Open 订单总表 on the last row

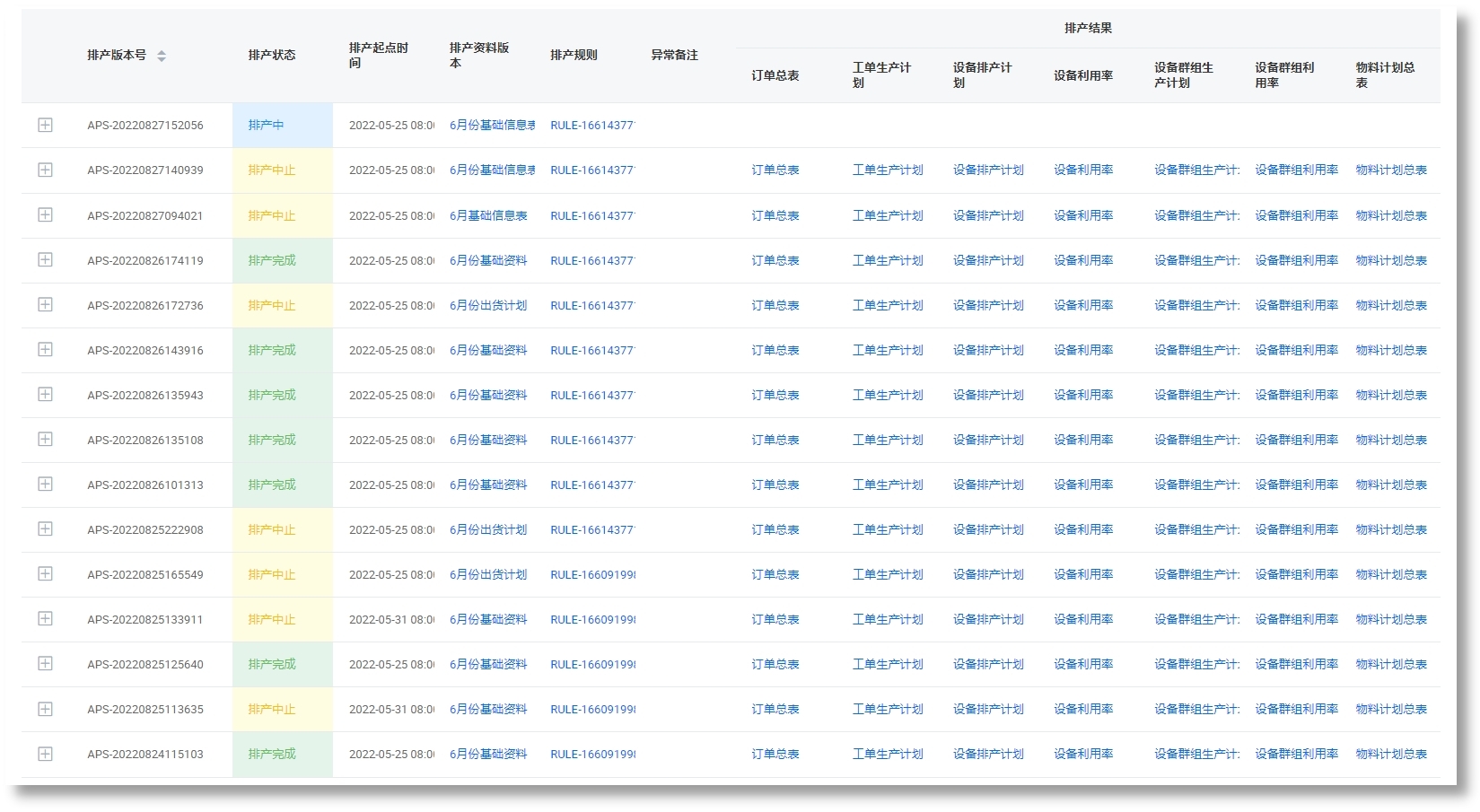(x=775, y=754)
